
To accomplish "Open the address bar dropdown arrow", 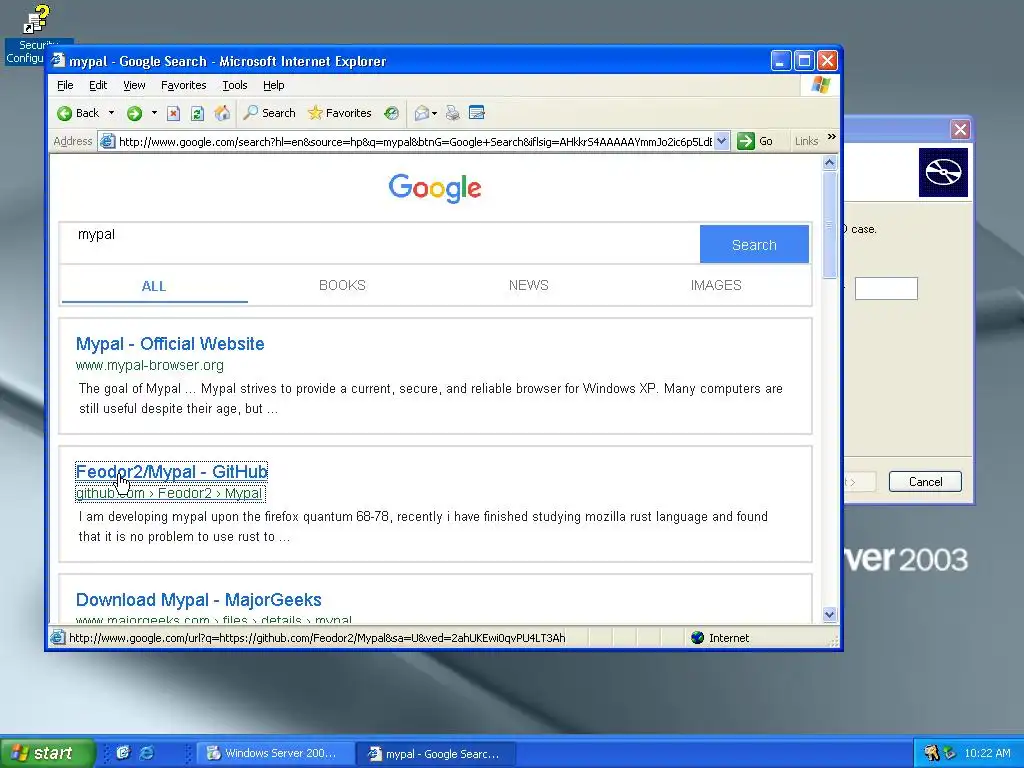I will coord(721,141).
